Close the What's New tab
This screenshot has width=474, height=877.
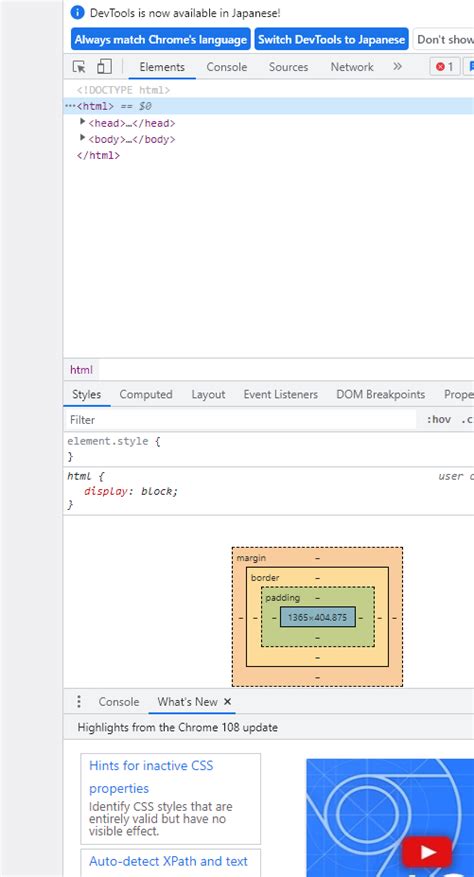click(227, 701)
